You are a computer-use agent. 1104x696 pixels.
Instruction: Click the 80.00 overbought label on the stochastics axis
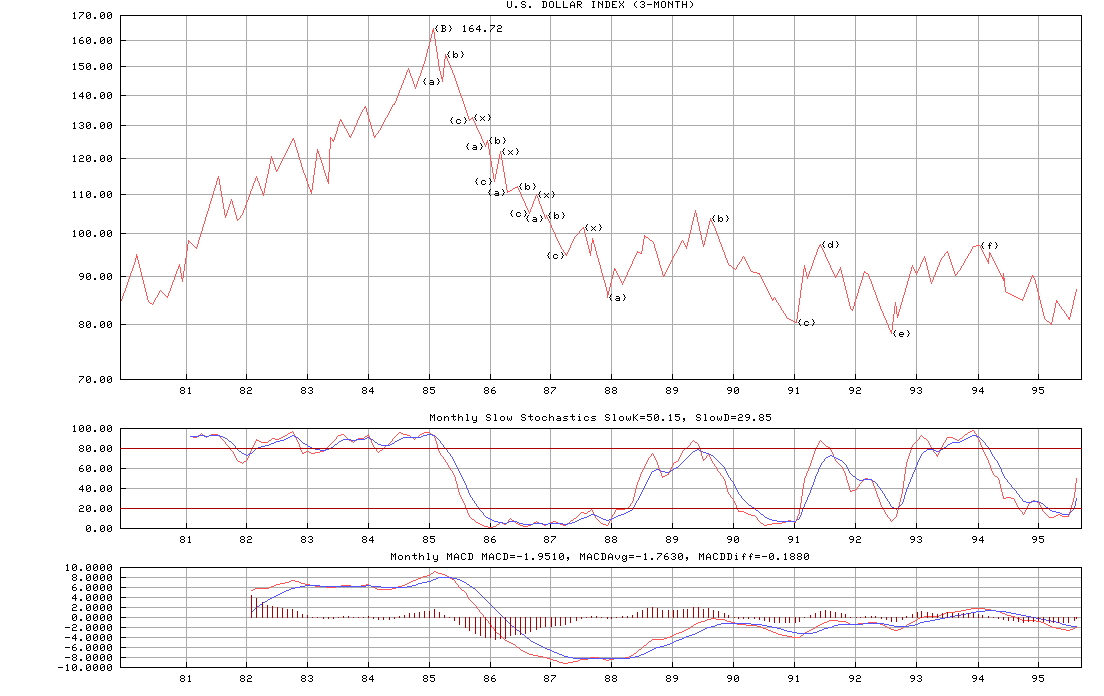96,449
